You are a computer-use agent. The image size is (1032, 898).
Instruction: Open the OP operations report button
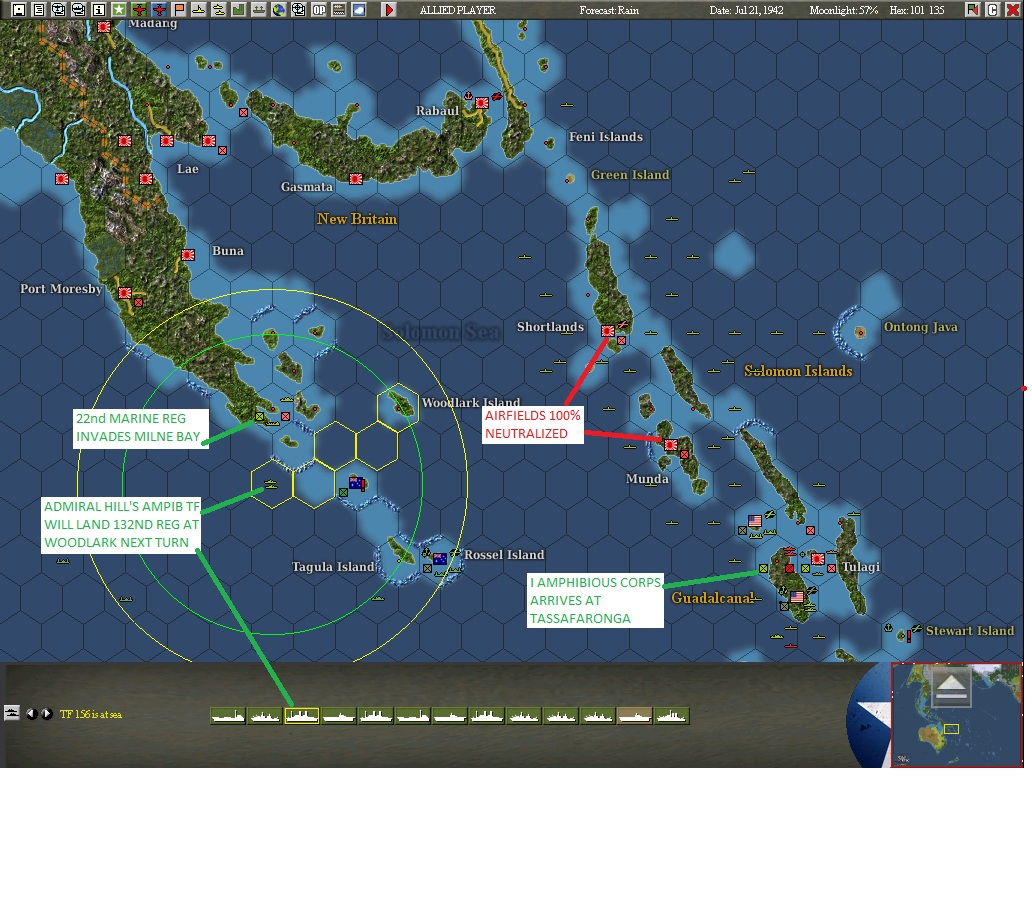(x=319, y=10)
